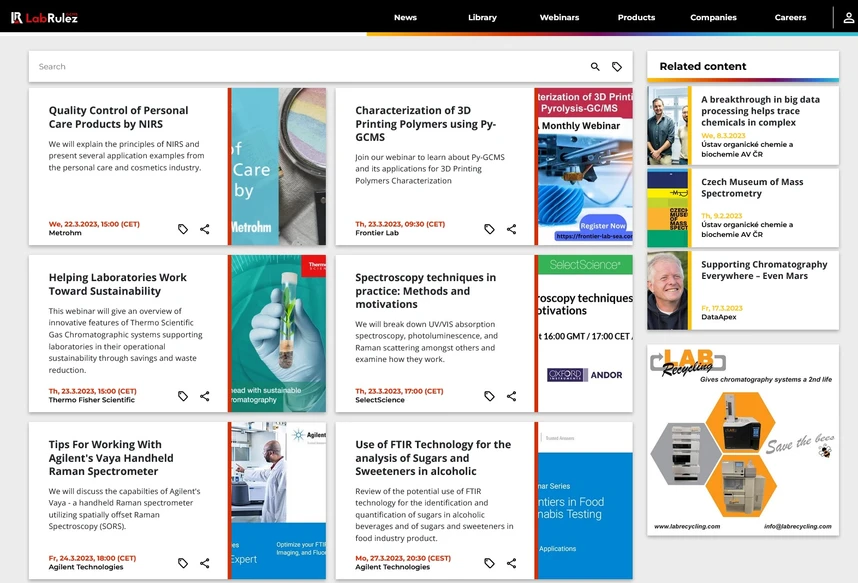This screenshot has height=583, width=858.
Task: Click the tag filter icon in search bar
Action: 617,67
